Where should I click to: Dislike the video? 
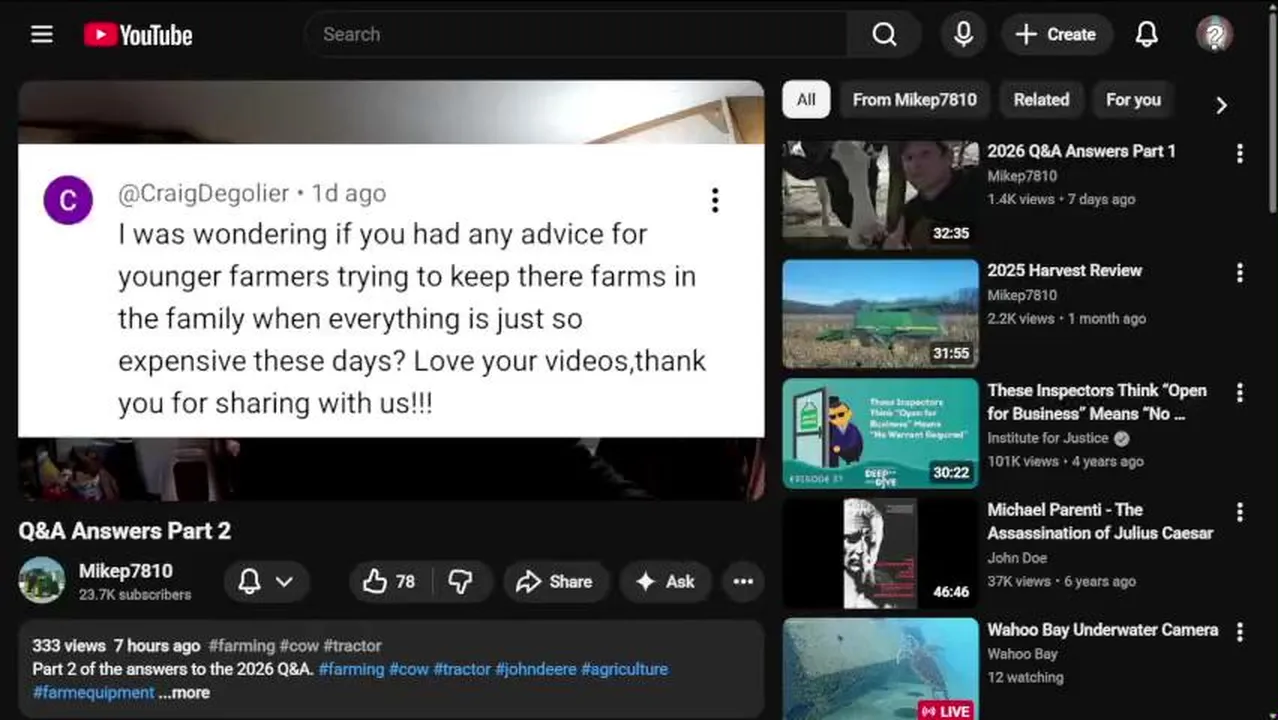(460, 582)
